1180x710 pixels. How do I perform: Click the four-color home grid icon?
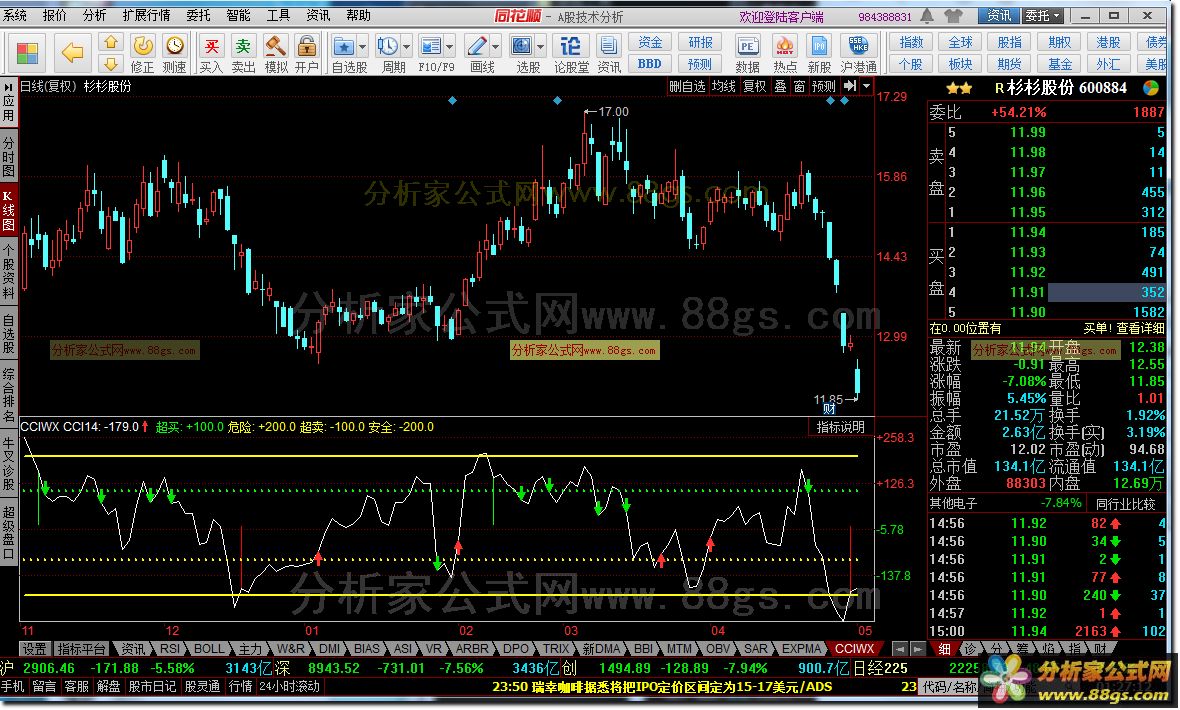(26, 53)
